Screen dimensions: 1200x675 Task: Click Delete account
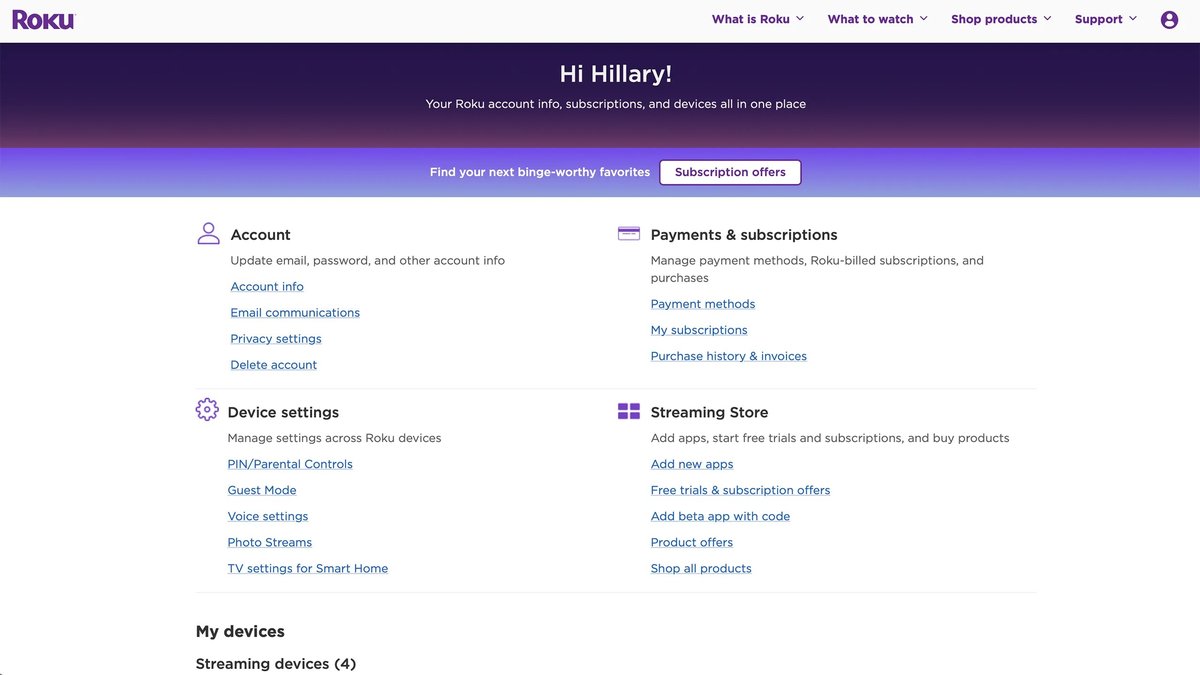(273, 364)
